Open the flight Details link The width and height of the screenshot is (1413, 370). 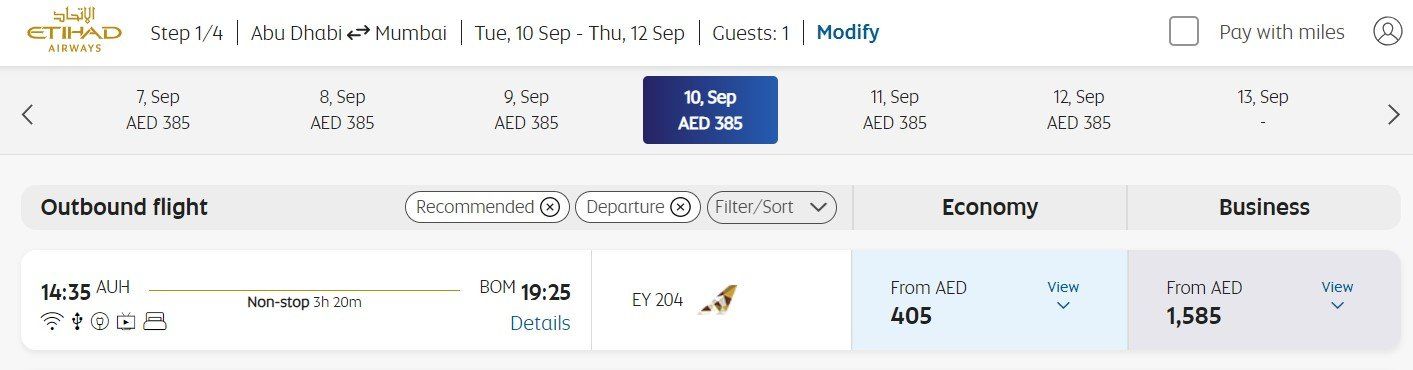pos(540,323)
